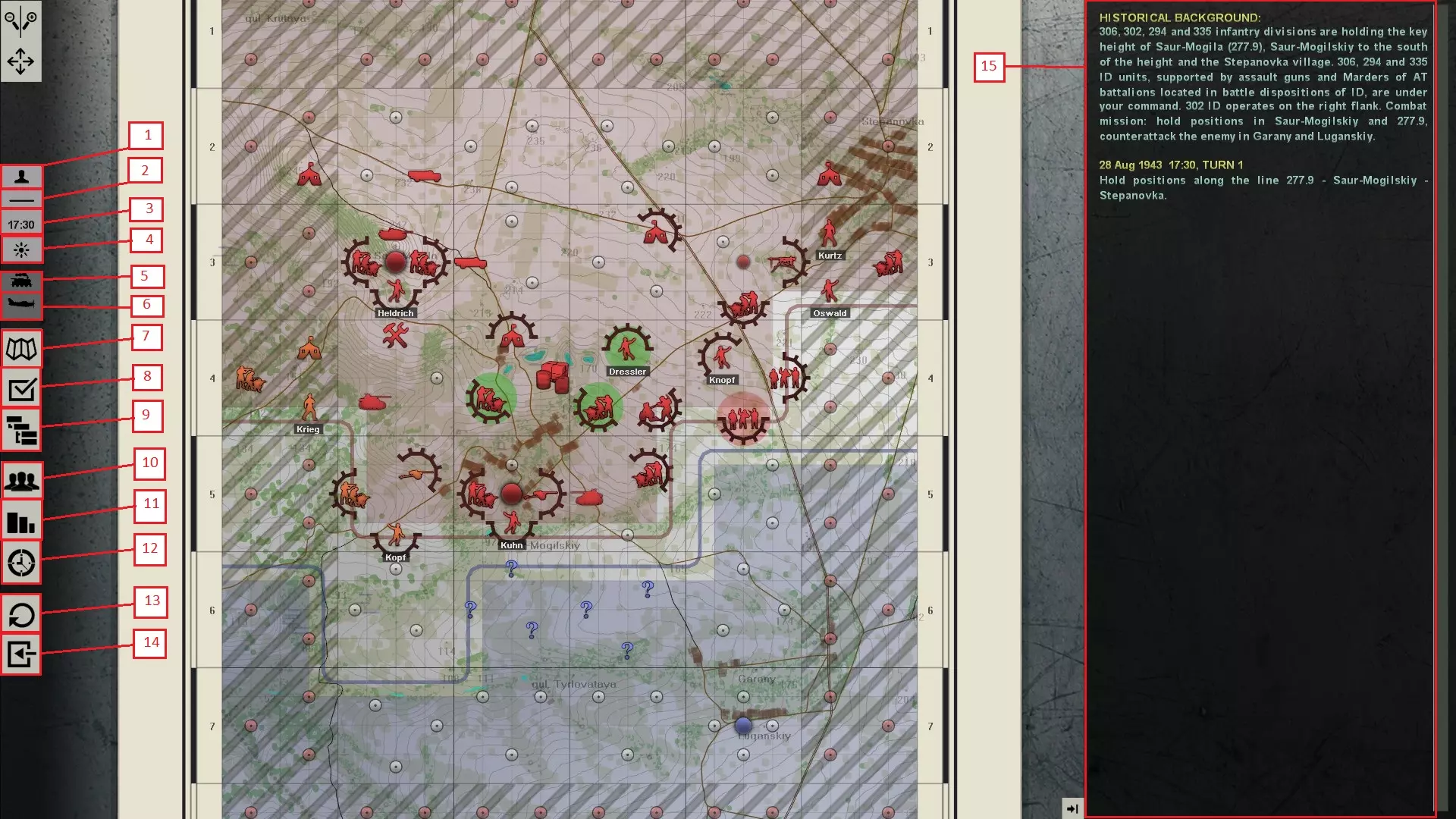Click the clock time control icon
The image size is (1456, 819).
pos(21,563)
